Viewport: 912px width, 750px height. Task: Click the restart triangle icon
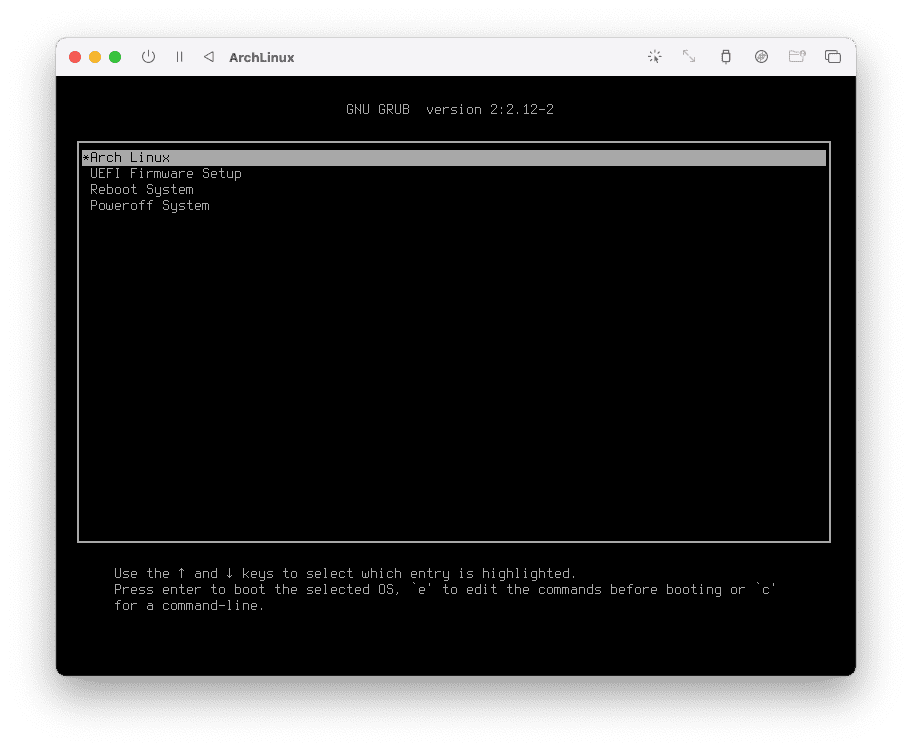tap(209, 56)
